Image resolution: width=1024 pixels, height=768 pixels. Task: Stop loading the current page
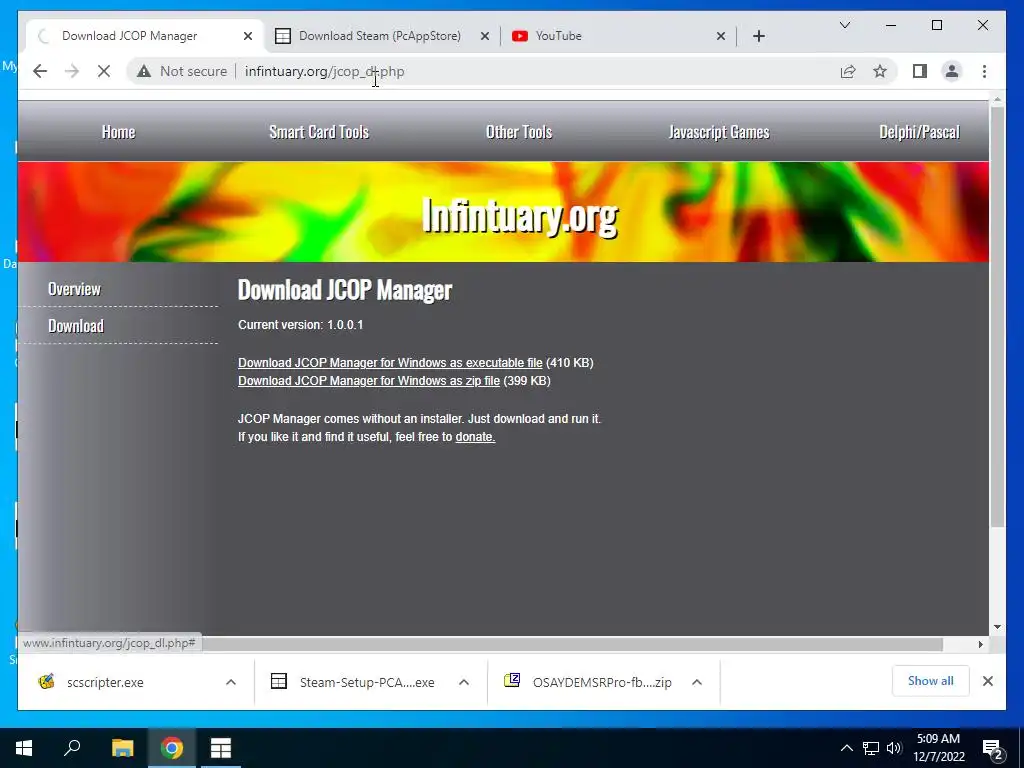pos(104,71)
